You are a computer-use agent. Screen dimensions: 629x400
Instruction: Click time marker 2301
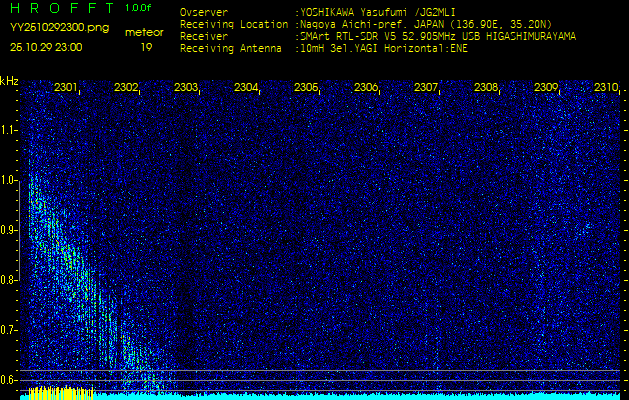(x=65, y=87)
